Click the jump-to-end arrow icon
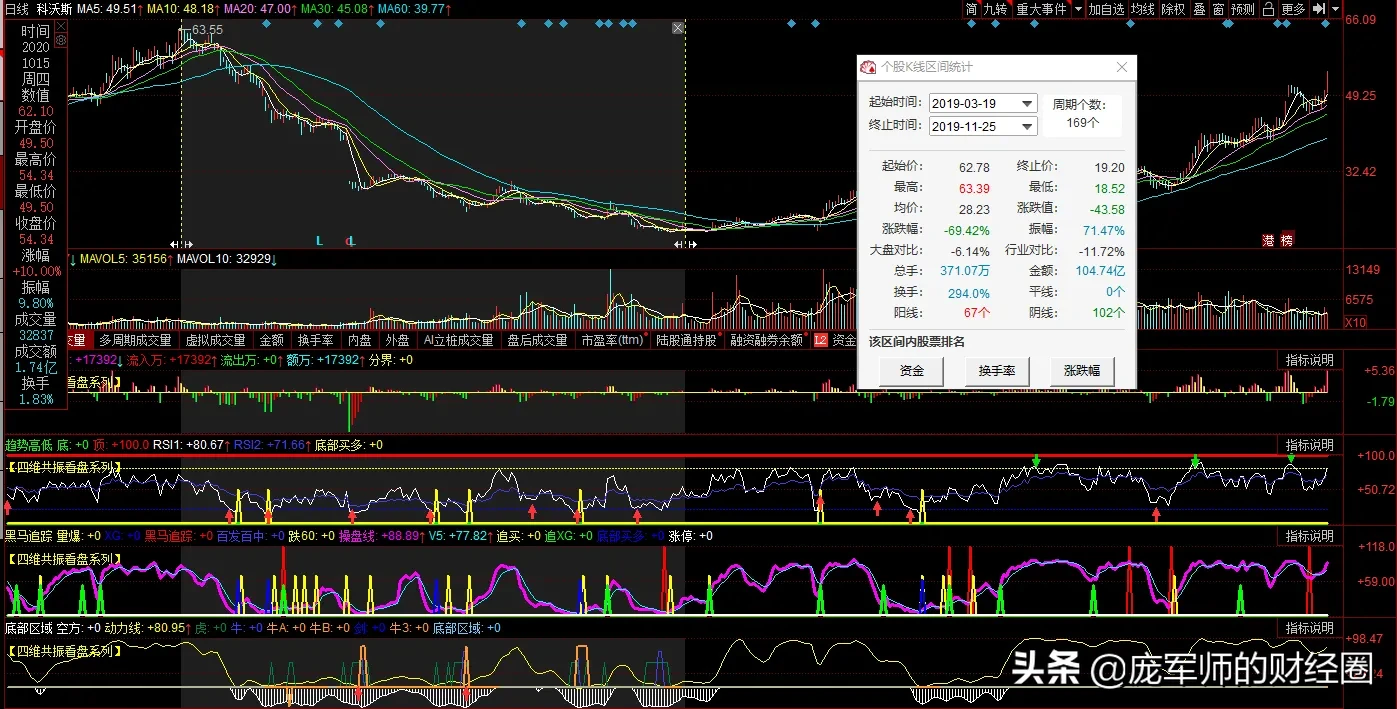The height and width of the screenshot is (709, 1397). 1319,9
